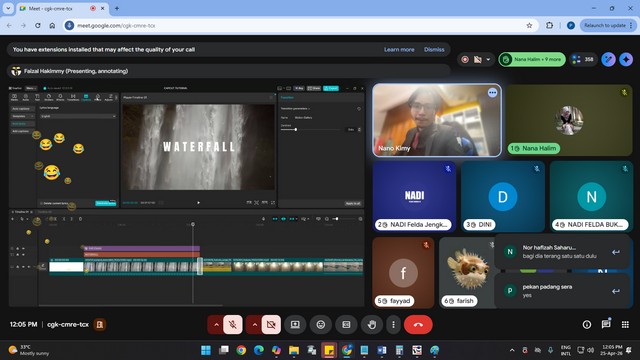Expand video settings arrow beside camera
Screen dimensions: 640x360
(254, 324)
